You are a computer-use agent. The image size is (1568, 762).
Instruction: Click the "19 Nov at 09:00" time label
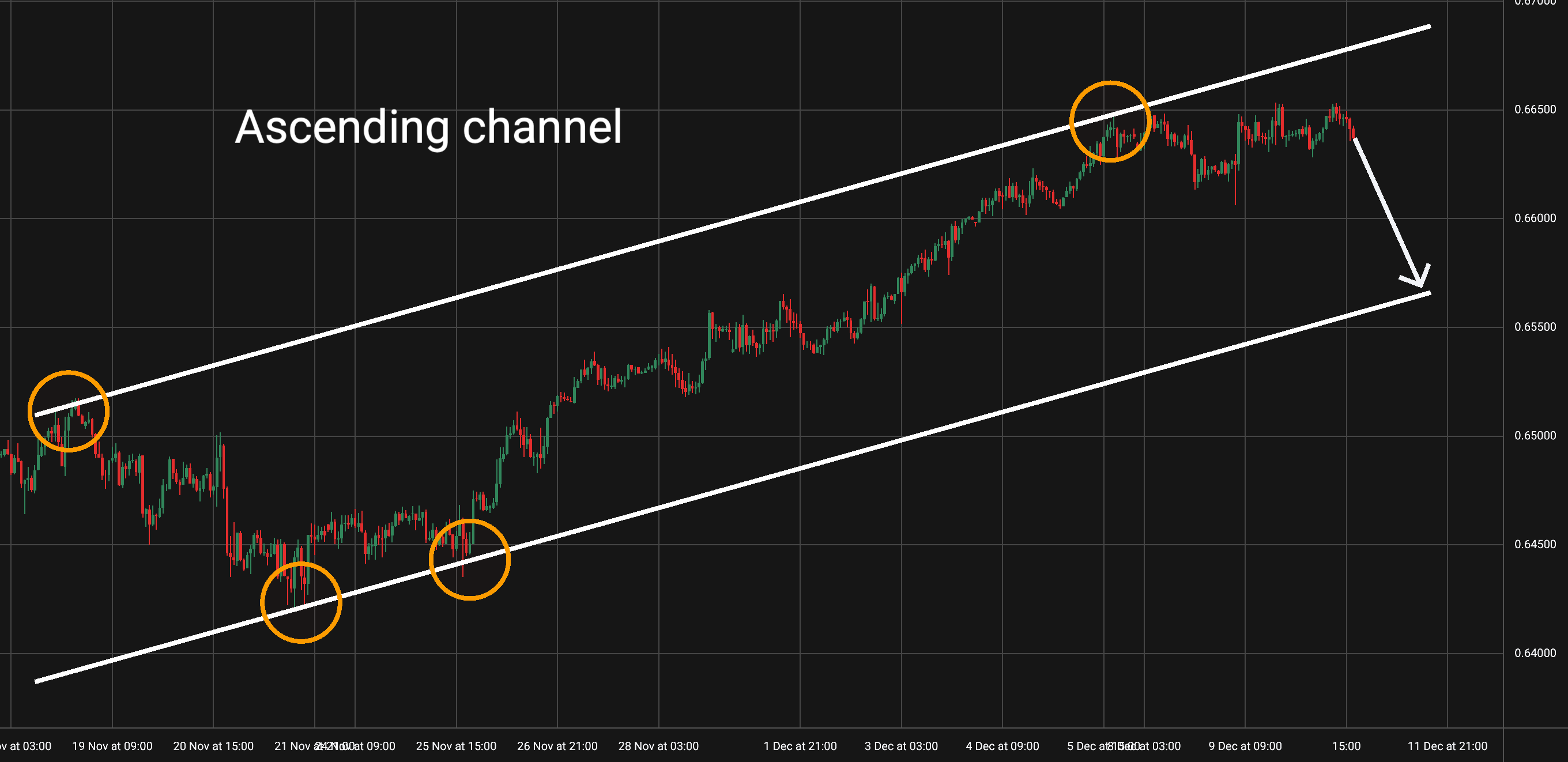tap(112, 746)
